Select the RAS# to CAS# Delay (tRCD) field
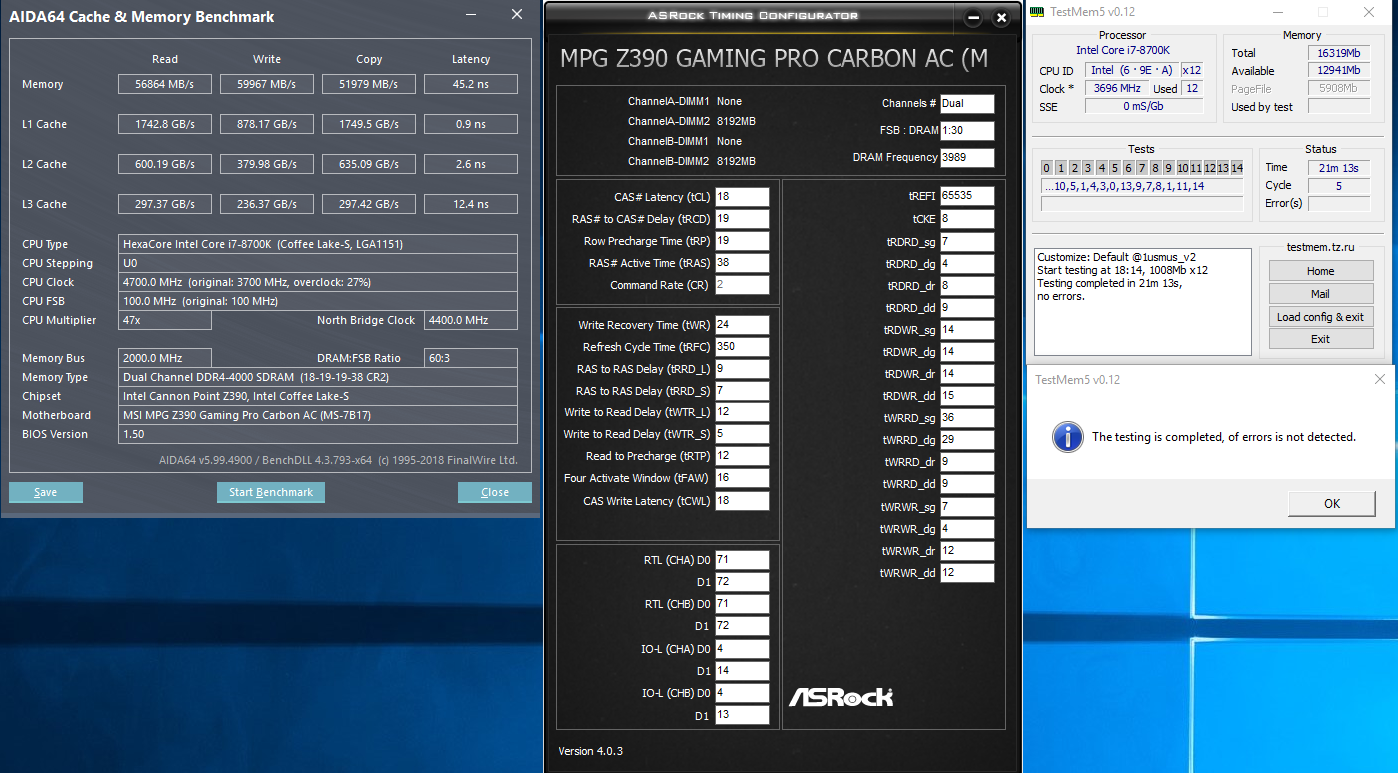The width and height of the screenshot is (1398, 773). click(x=742, y=219)
